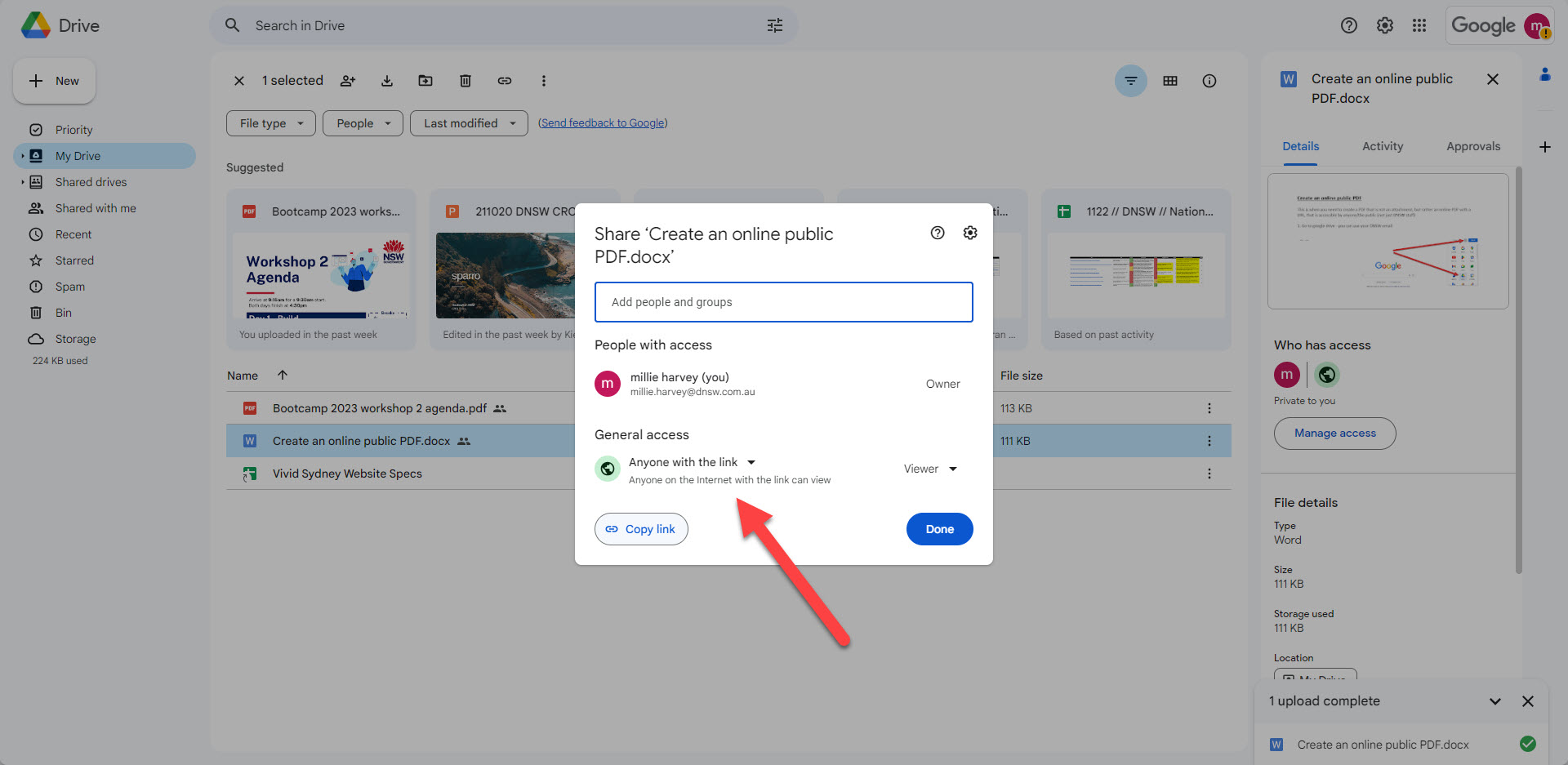Click details panel vertical scrollbar
The height and width of the screenshot is (765, 1568).
[x=1518, y=371]
